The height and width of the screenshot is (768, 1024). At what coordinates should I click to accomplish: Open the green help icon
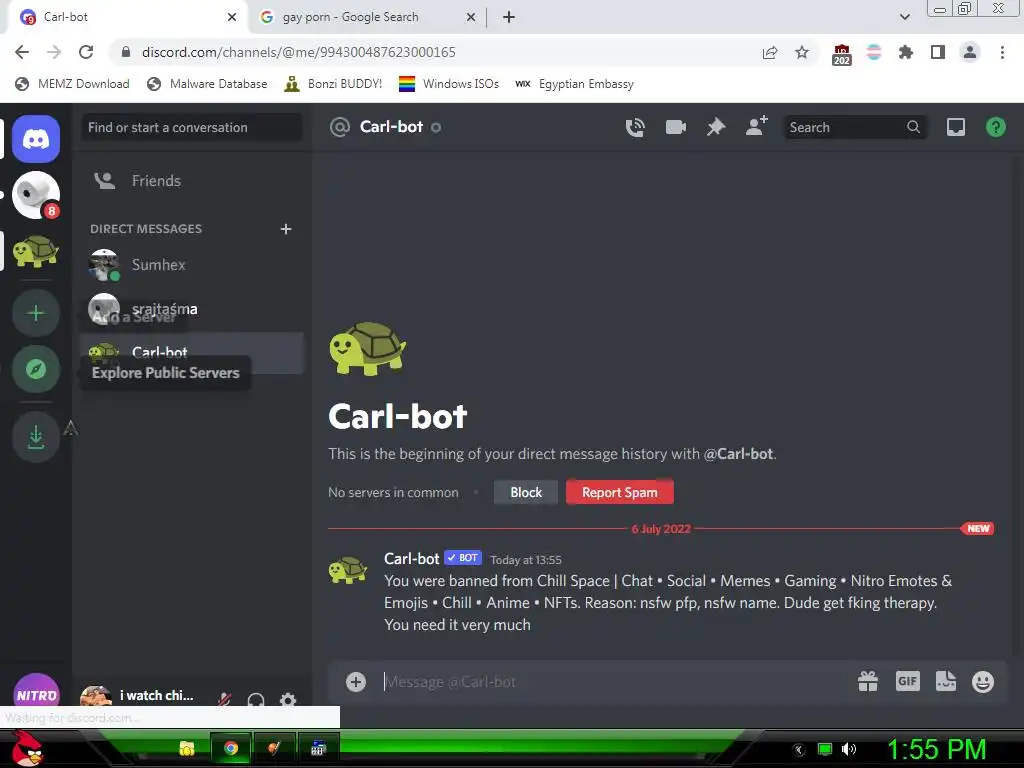(995, 127)
